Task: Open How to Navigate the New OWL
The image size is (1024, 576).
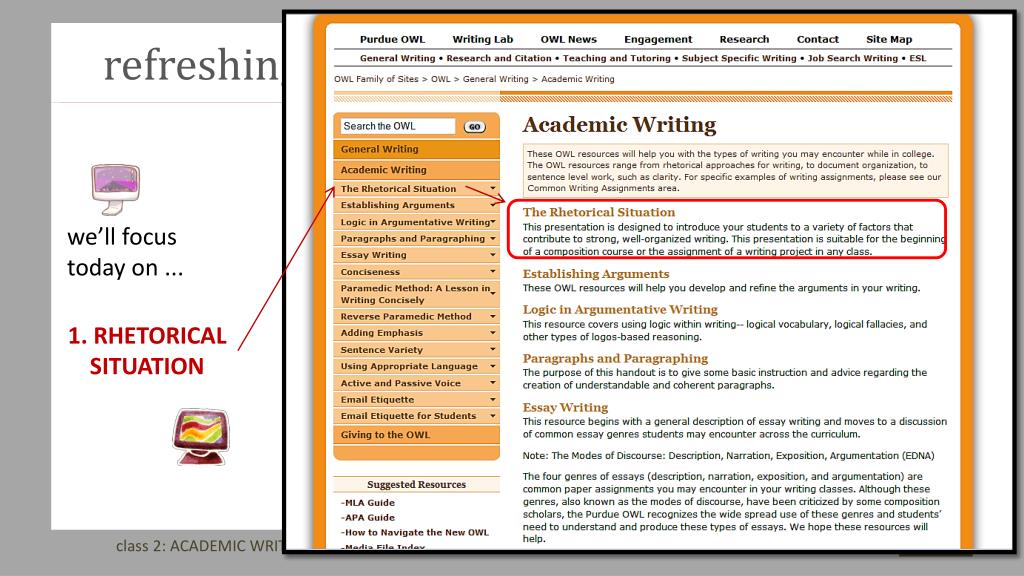Action: pos(415,532)
